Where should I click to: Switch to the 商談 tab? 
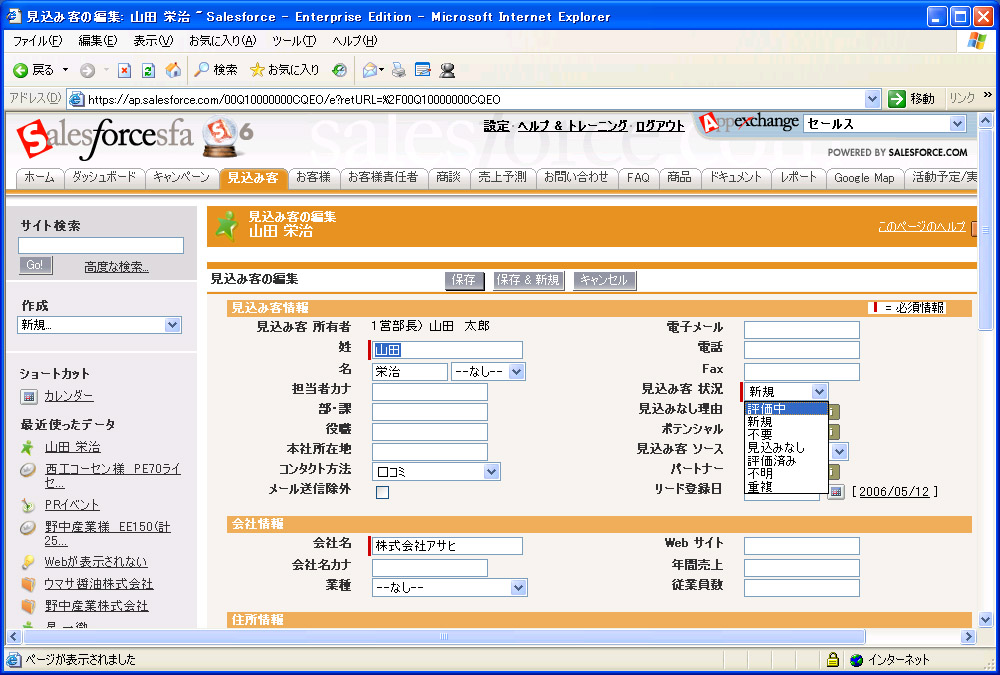pyautogui.click(x=448, y=177)
